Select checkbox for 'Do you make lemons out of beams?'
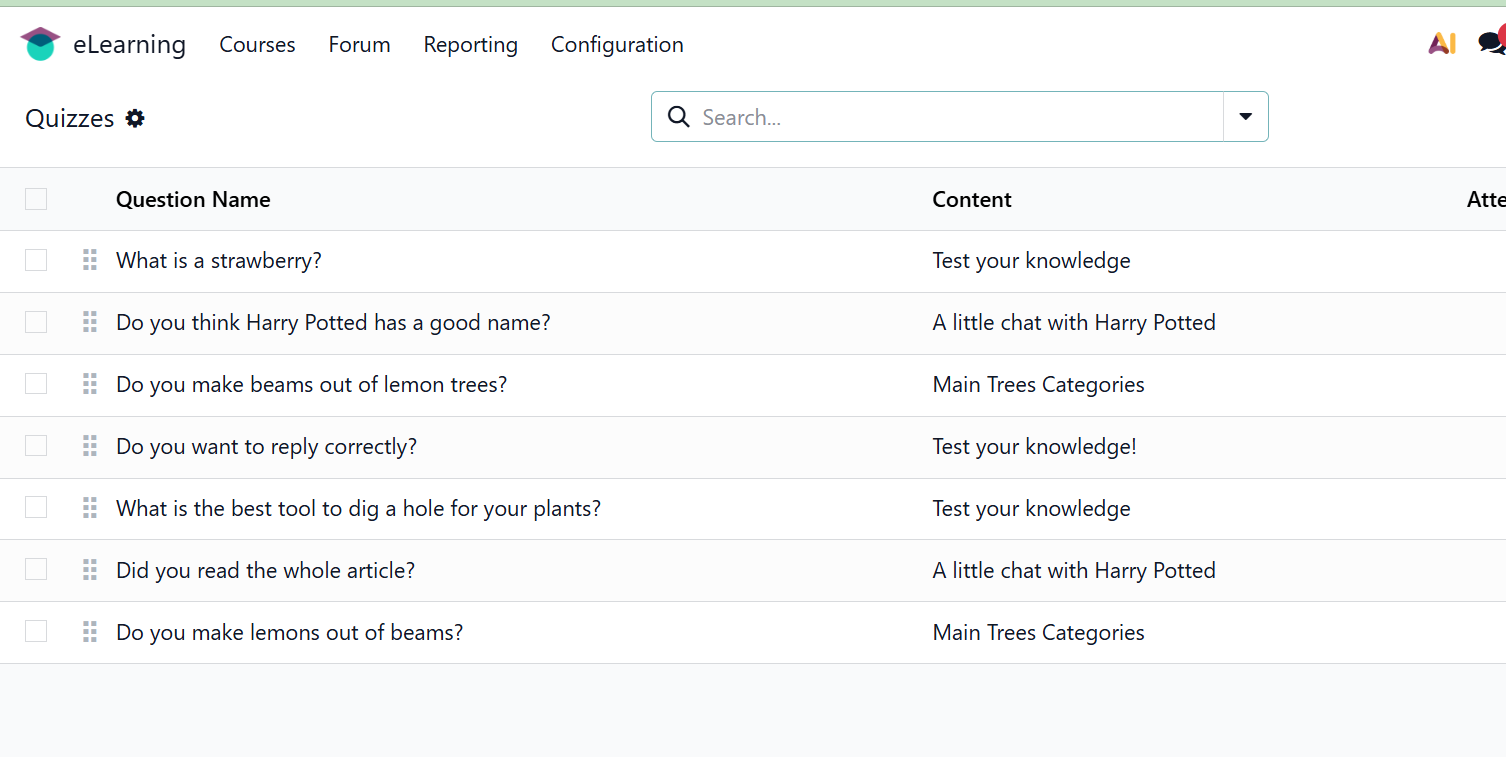This screenshot has width=1506, height=757. (x=36, y=631)
